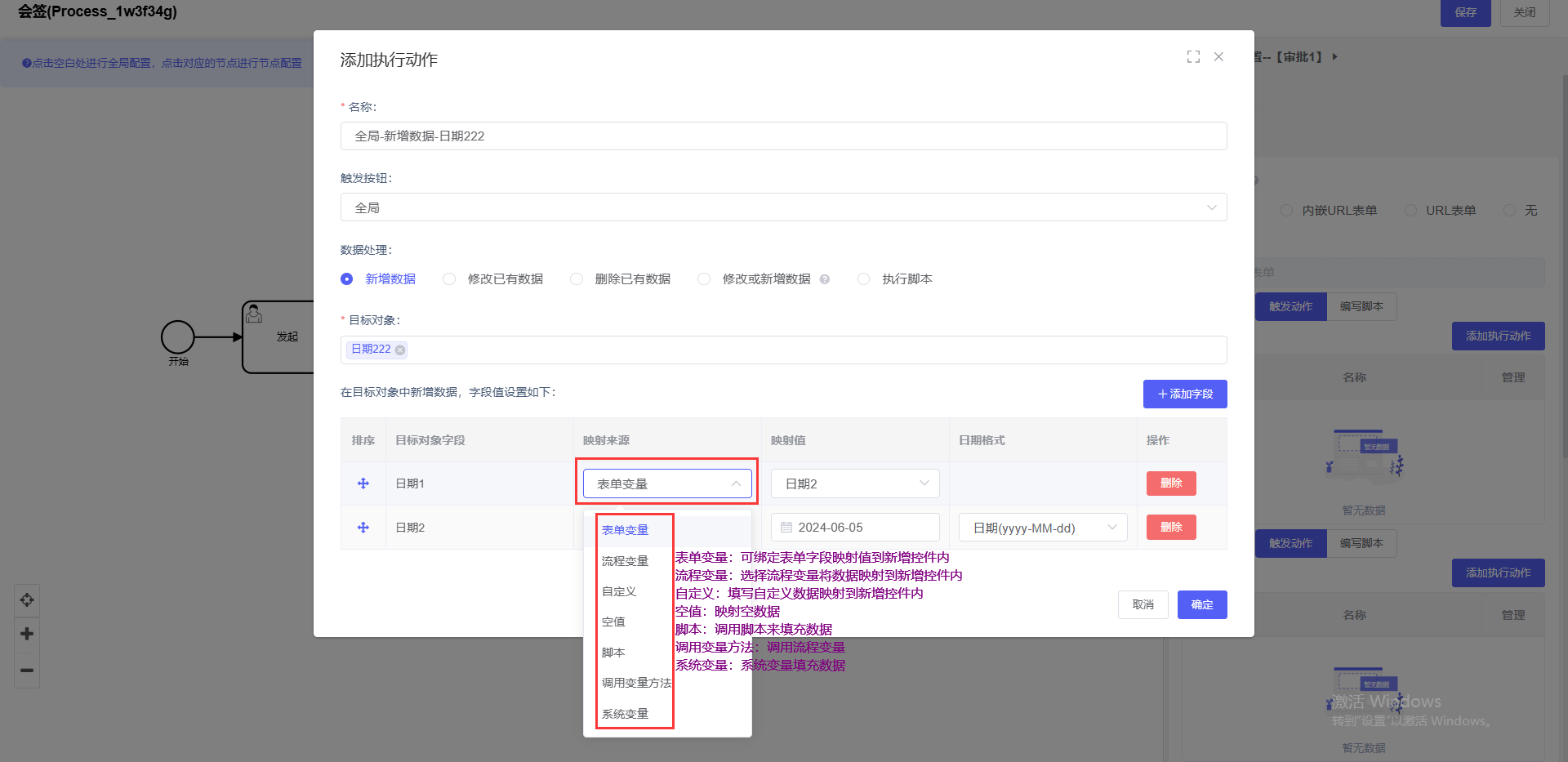
Task: Remove the 日期222 tag from target object
Action: click(x=400, y=350)
